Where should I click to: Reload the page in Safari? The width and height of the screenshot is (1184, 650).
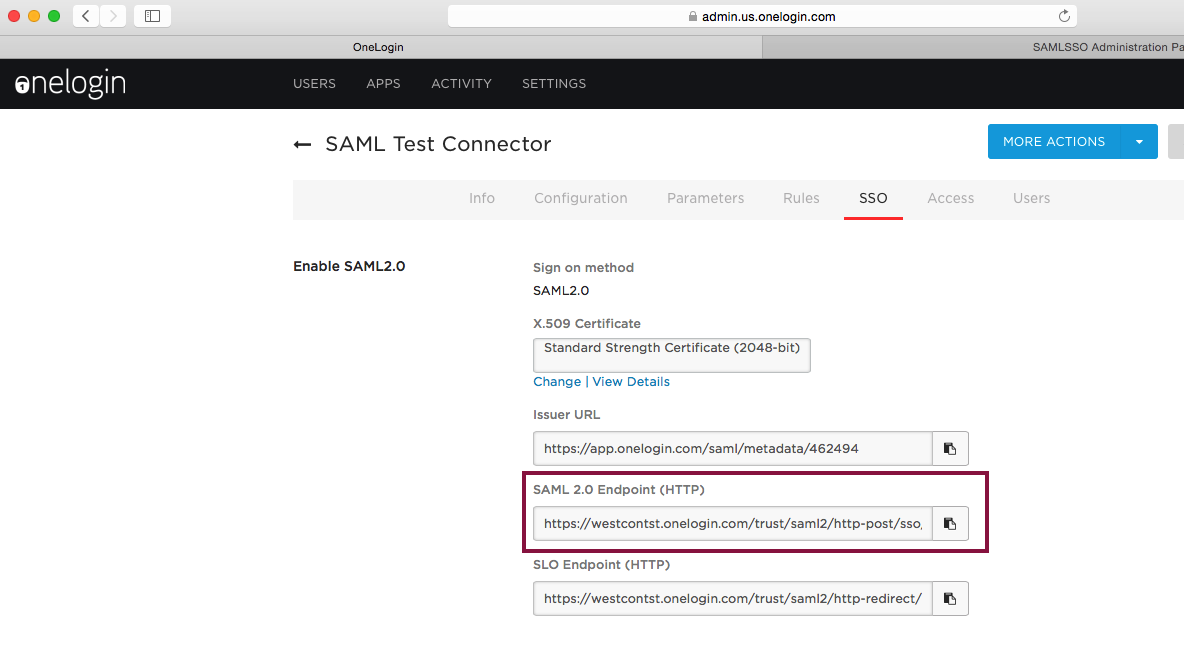(x=1064, y=16)
